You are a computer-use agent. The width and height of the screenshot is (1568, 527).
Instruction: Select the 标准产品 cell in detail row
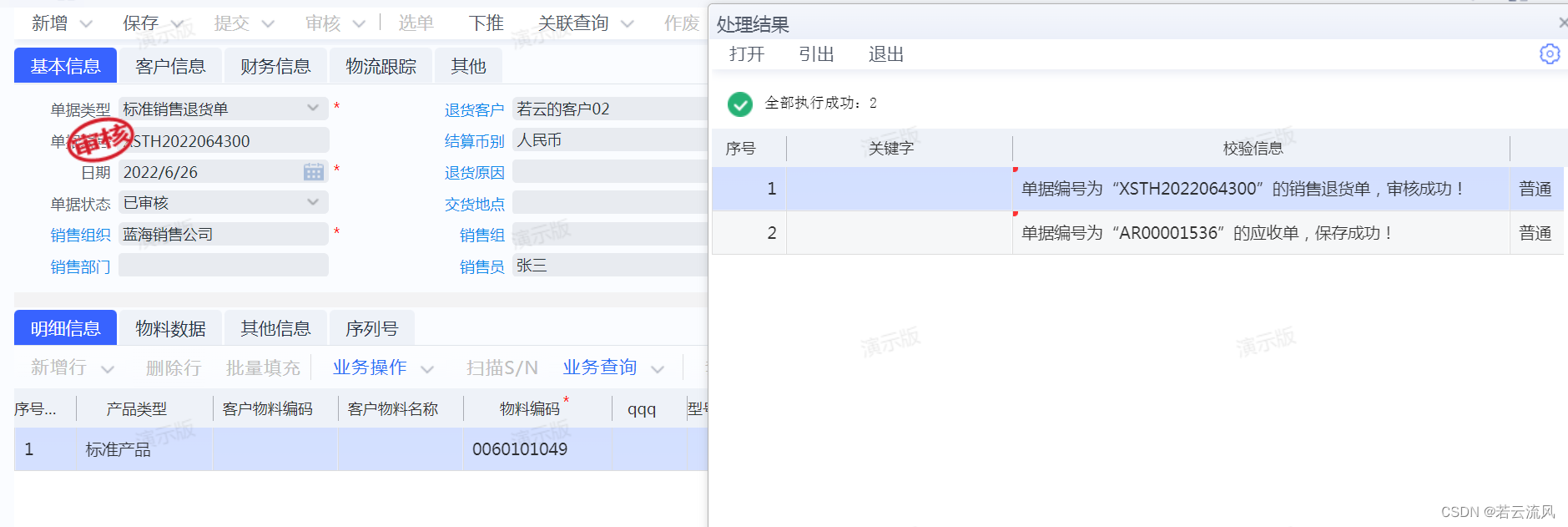144,449
